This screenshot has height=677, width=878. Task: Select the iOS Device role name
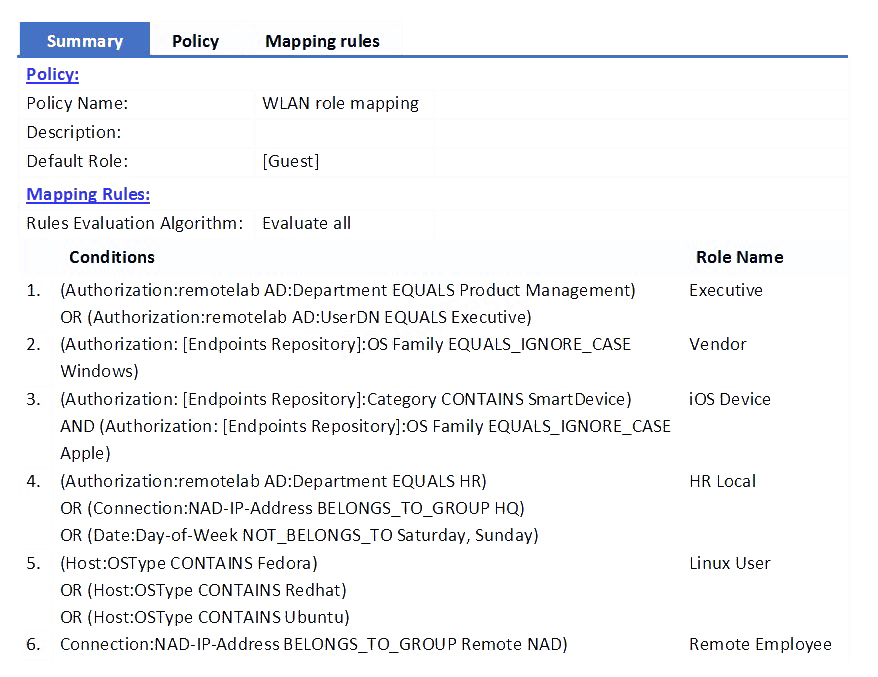(729, 399)
